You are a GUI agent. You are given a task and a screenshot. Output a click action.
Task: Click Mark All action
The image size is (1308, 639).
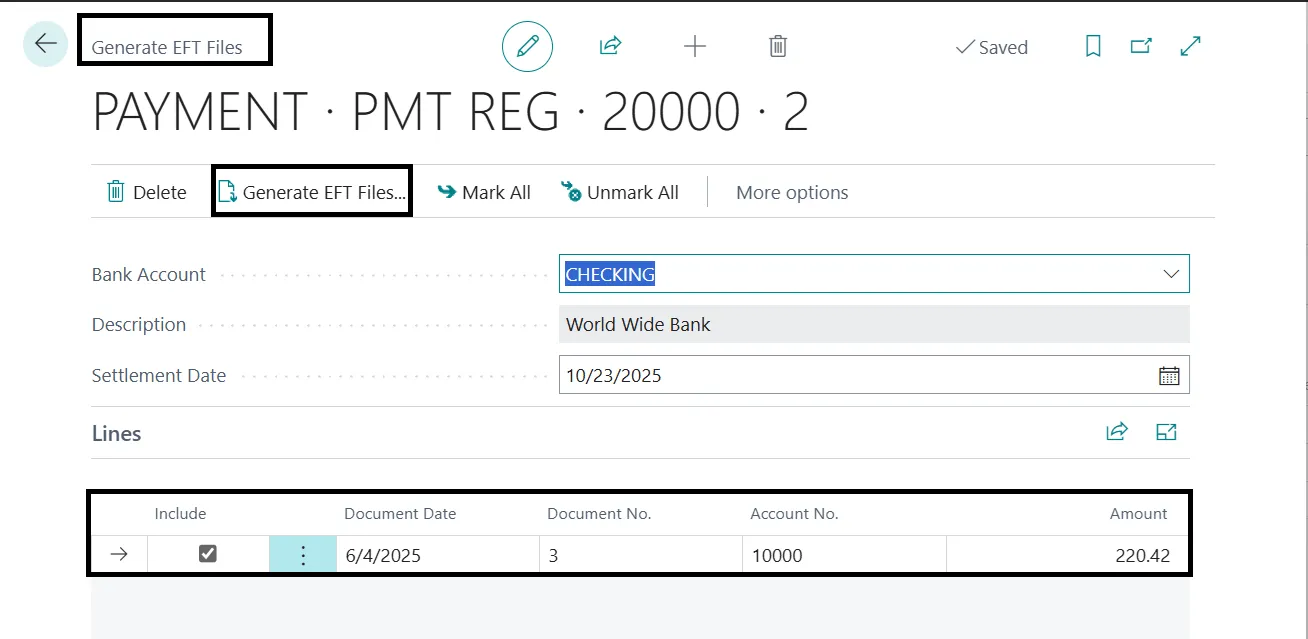point(484,193)
